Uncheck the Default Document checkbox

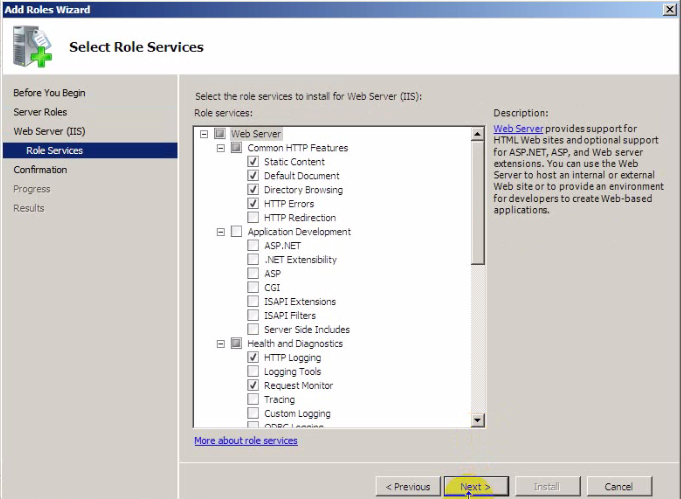click(x=253, y=175)
